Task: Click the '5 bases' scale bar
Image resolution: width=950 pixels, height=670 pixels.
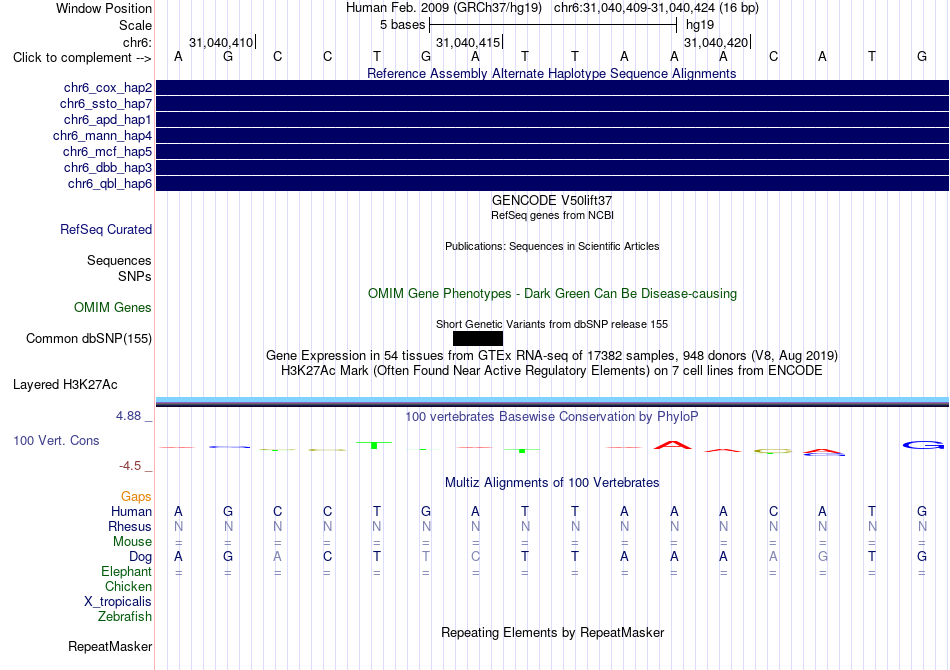Action: 552,25
